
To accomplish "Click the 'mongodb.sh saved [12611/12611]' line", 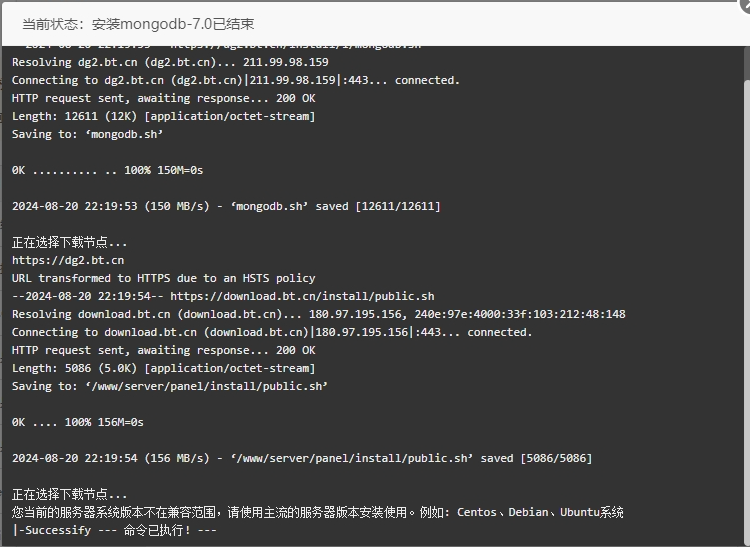I will tap(226, 207).
